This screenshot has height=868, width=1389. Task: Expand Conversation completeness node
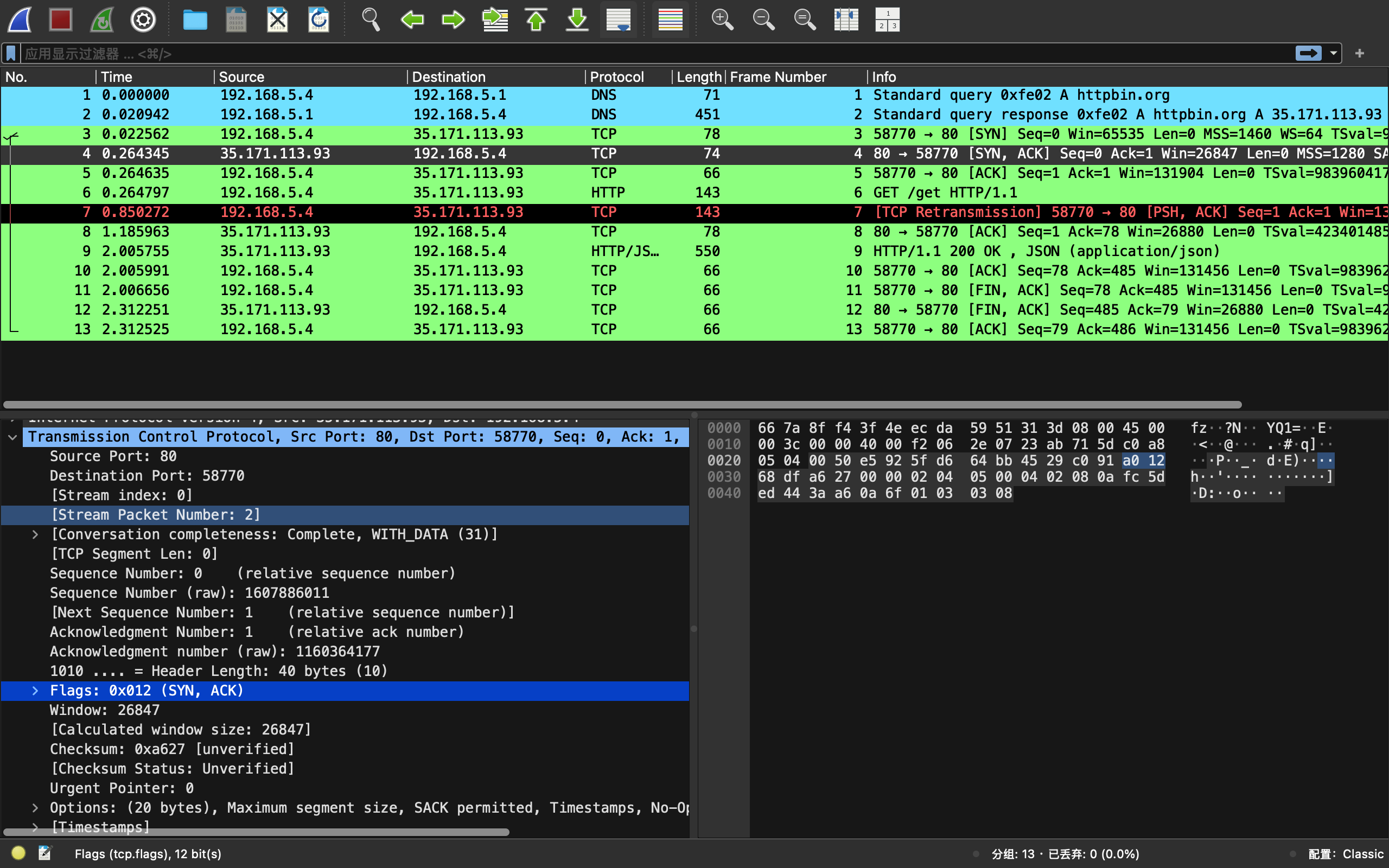click(35, 534)
